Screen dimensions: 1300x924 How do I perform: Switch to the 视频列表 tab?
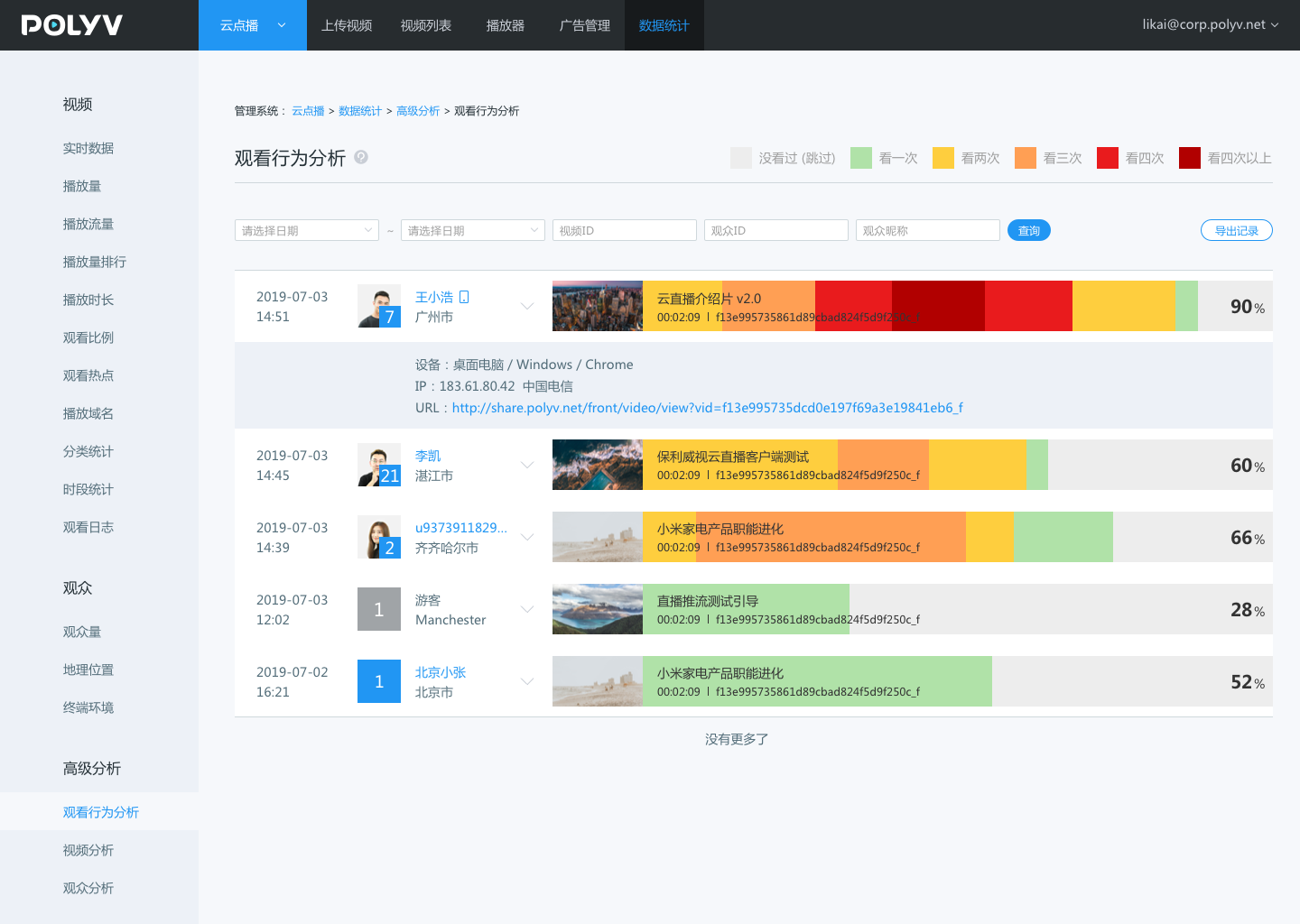click(x=426, y=25)
